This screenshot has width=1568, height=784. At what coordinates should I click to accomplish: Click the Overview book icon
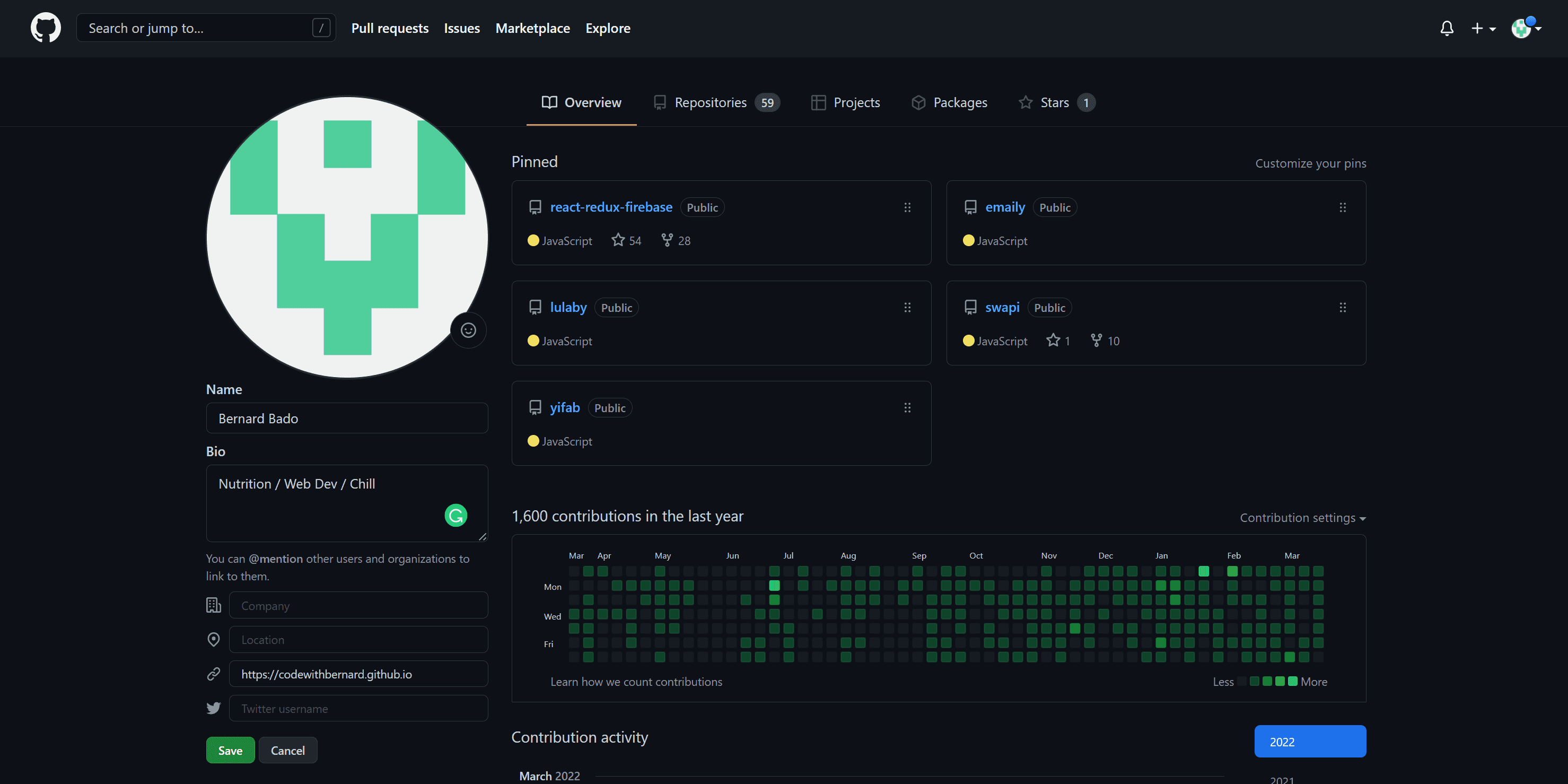tap(549, 102)
